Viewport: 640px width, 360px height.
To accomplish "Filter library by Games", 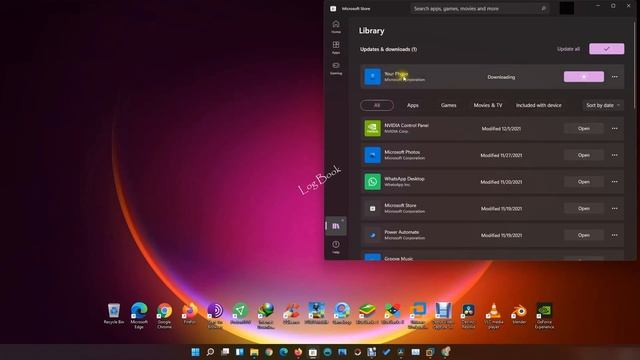I will click(x=448, y=105).
